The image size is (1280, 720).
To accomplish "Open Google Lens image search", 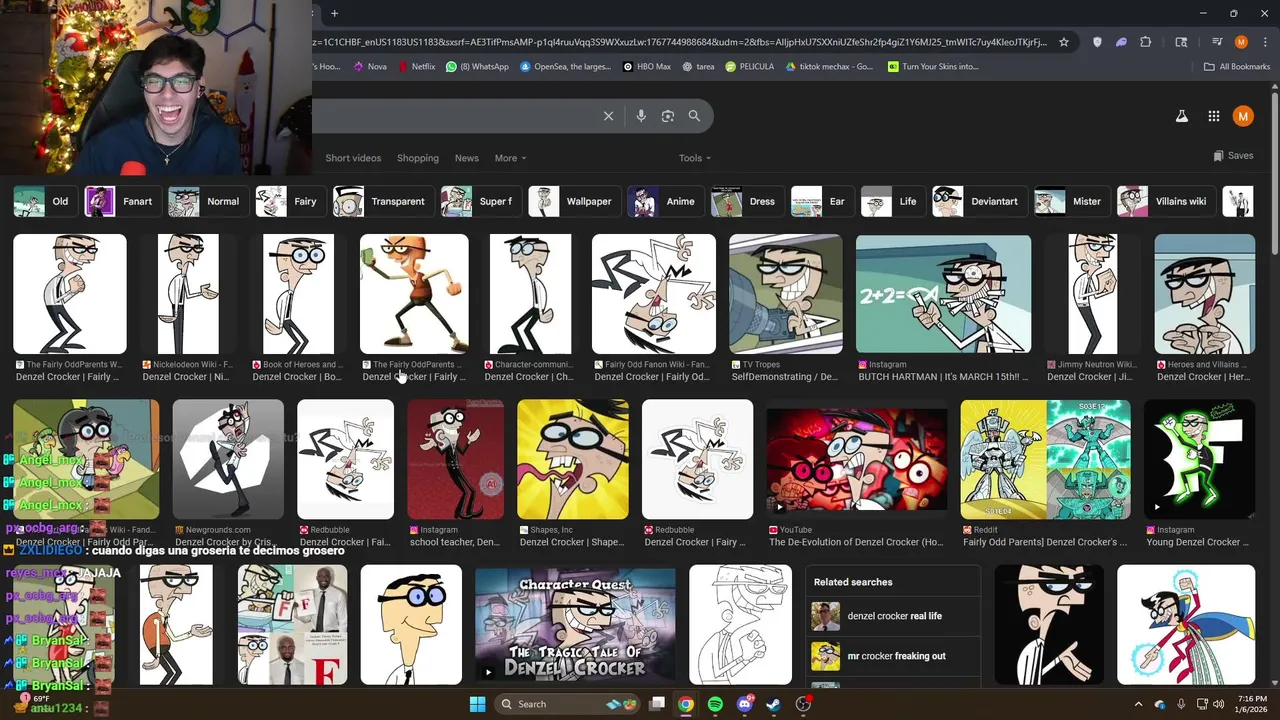I will pyautogui.click(x=668, y=116).
